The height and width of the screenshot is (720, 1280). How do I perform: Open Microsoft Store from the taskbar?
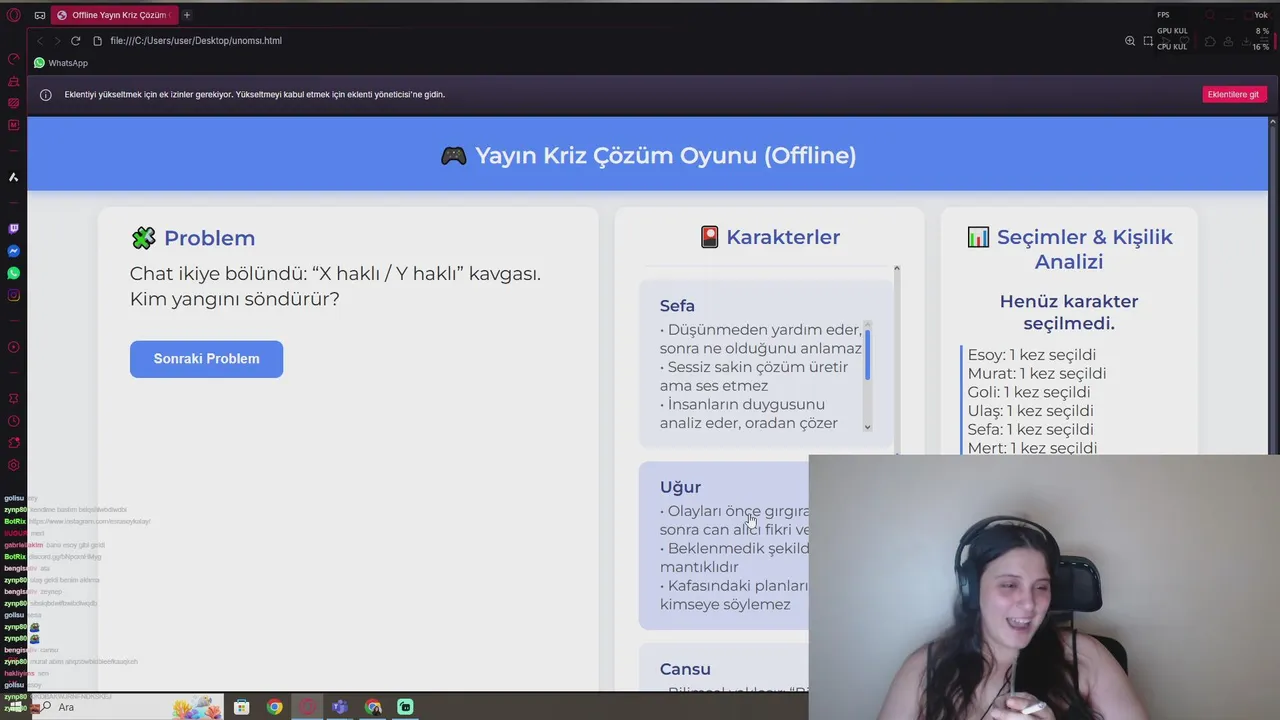click(242, 707)
